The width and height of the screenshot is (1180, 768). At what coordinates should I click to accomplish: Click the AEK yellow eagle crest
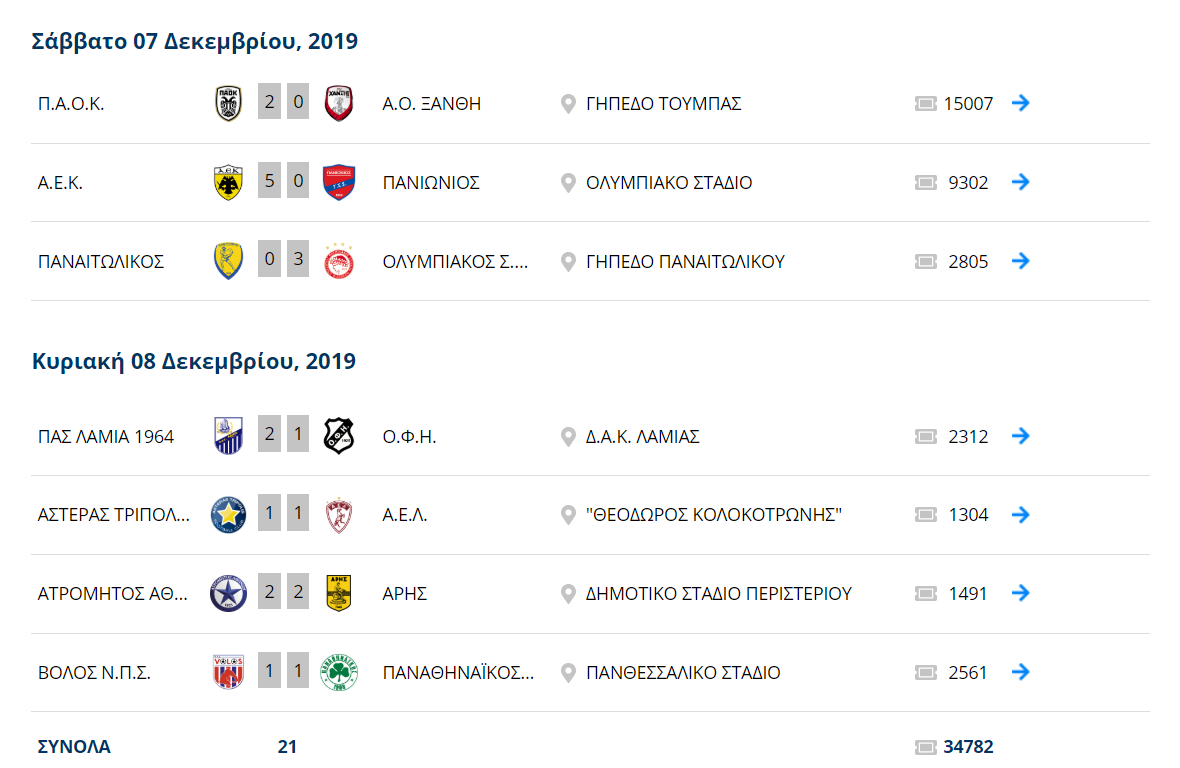click(x=229, y=182)
